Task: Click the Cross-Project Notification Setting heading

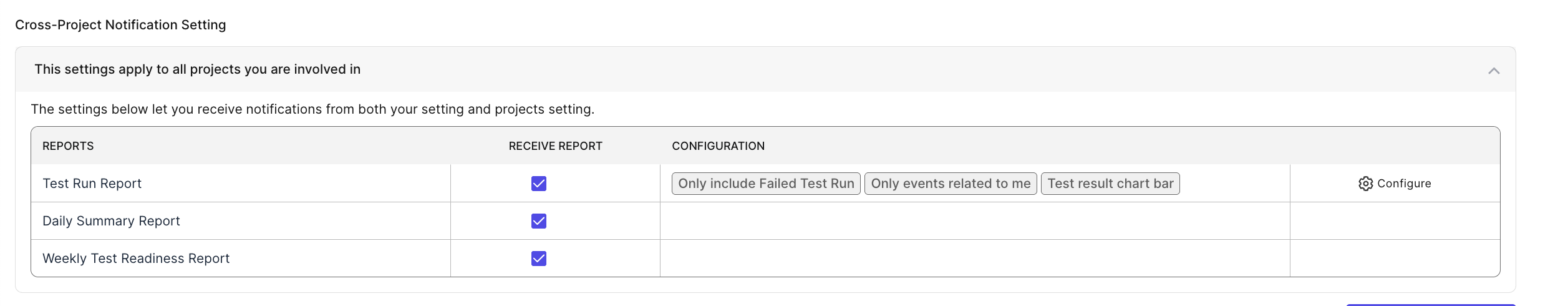Action: pos(120,25)
